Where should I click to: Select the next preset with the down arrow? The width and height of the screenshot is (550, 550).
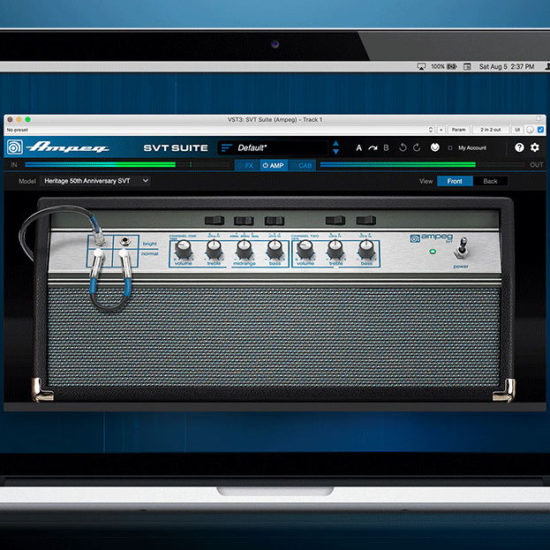pyautogui.click(x=336, y=152)
